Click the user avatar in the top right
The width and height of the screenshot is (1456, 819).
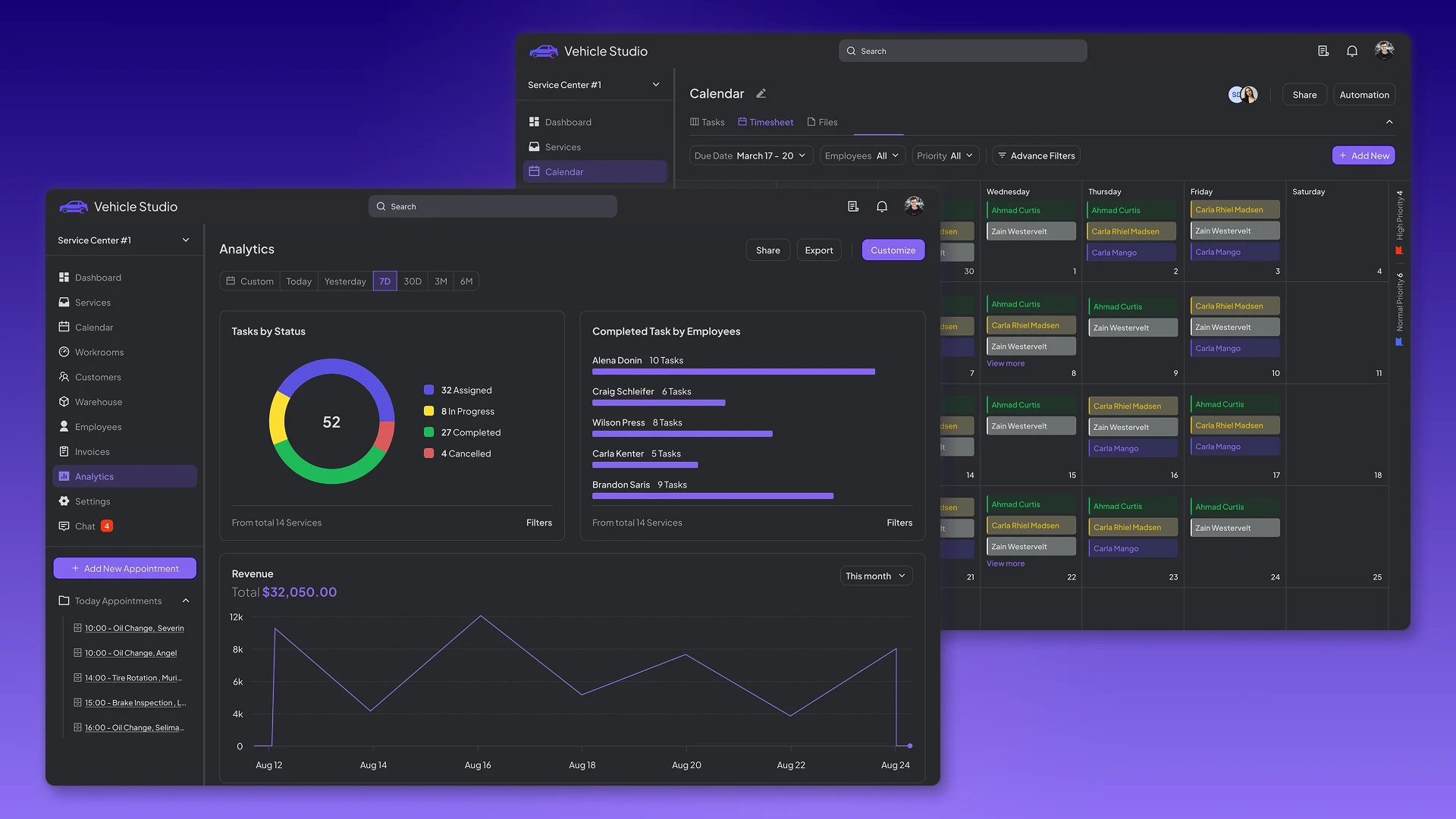pyautogui.click(x=914, y=206)
